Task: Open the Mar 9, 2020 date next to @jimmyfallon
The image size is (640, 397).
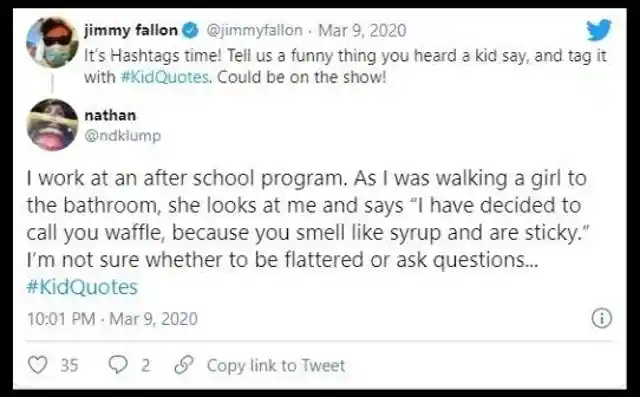Action: pyautogui.click(x=362, y=31)
